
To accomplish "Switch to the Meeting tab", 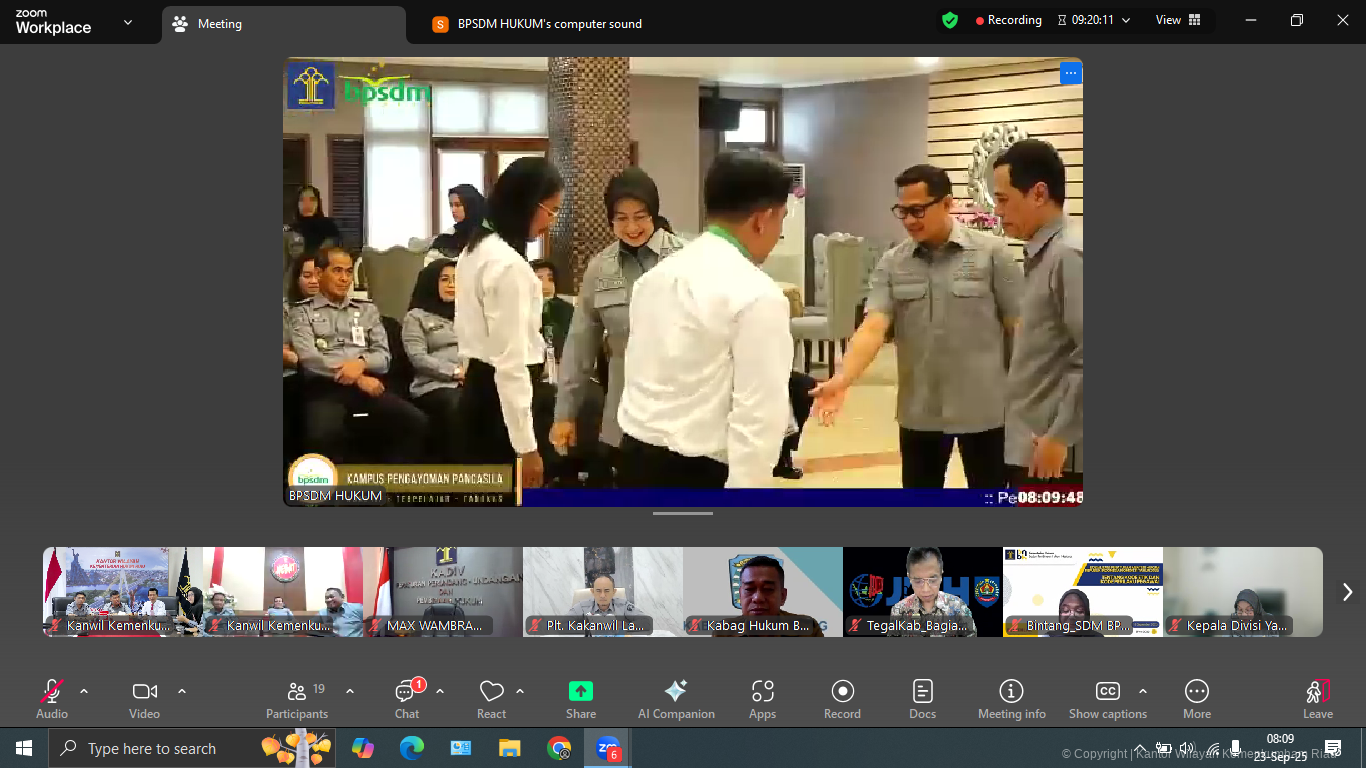I will [220, 24].
